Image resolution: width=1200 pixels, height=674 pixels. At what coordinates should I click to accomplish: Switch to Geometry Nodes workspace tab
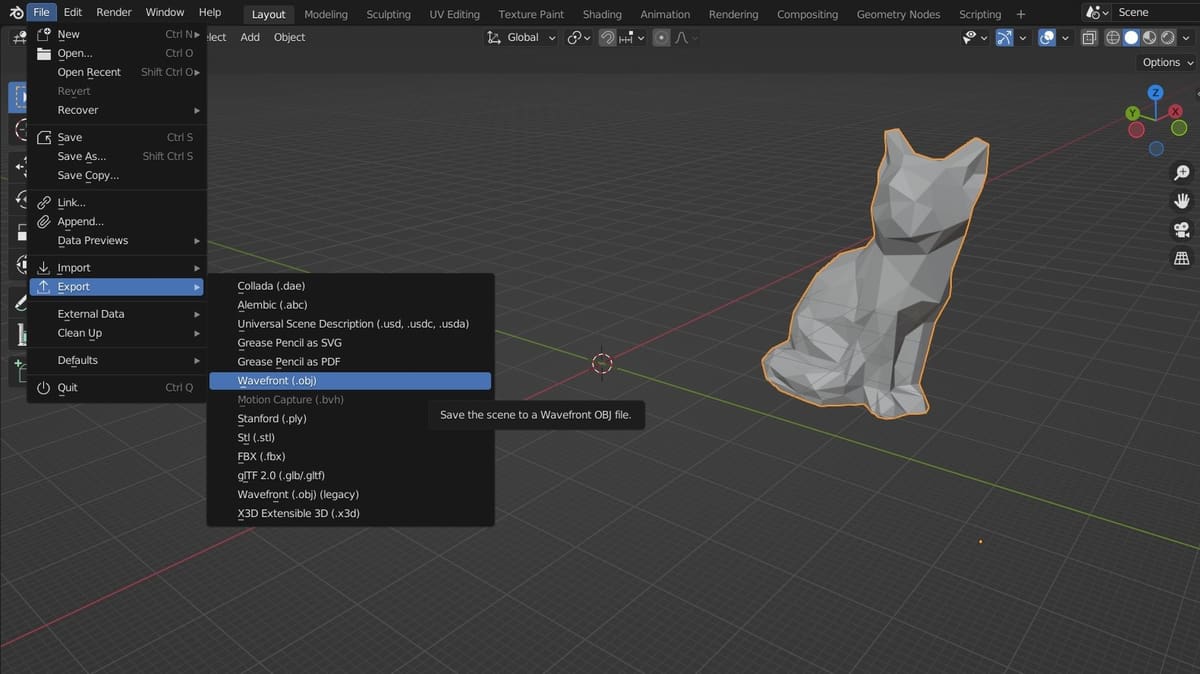(x=898, y=14)
